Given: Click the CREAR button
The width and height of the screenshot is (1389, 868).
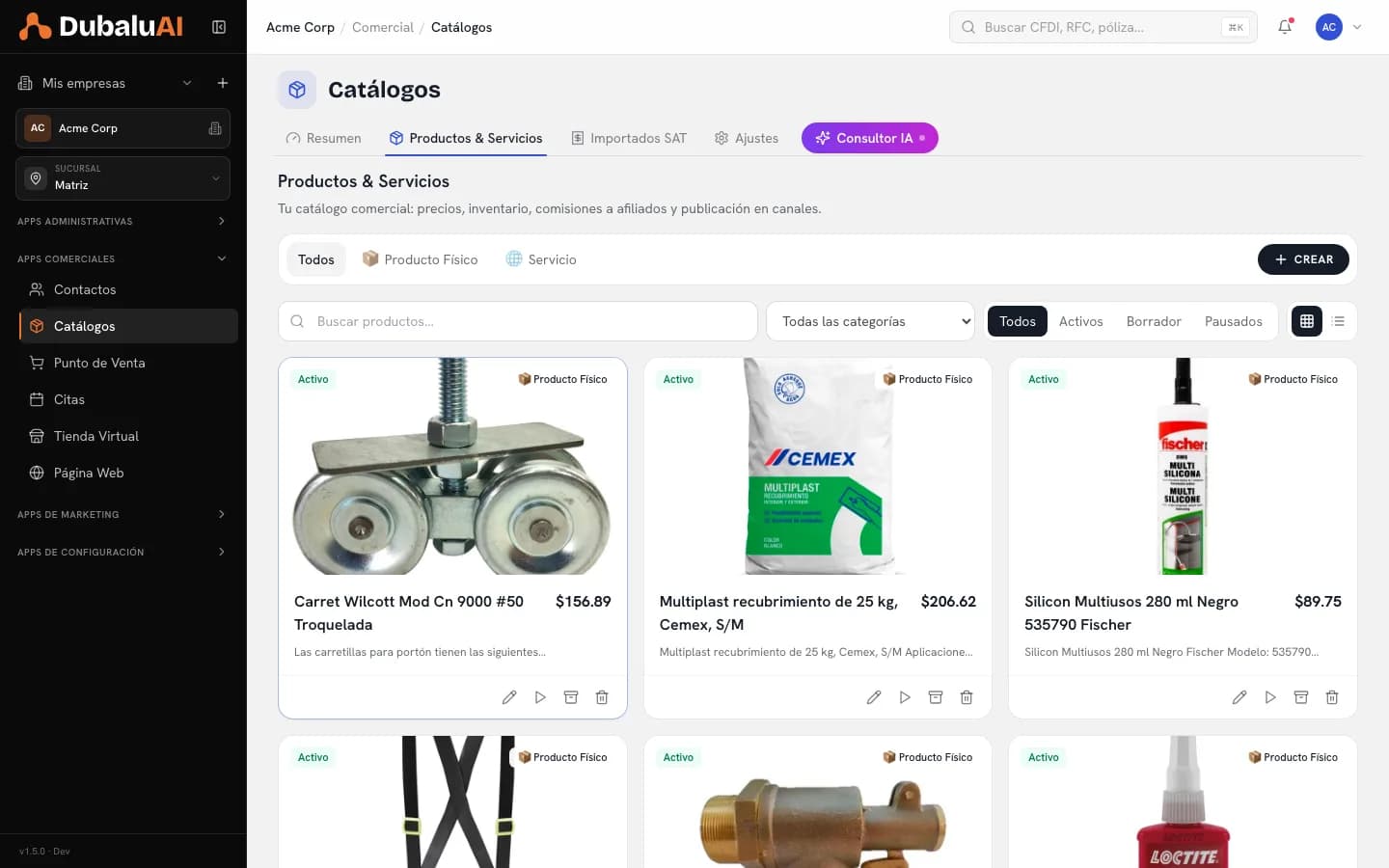Looking at the screenshot, I should (1303, 259).
